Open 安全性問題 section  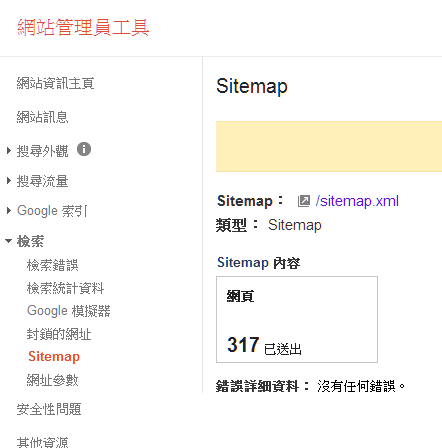pos(49,409)
